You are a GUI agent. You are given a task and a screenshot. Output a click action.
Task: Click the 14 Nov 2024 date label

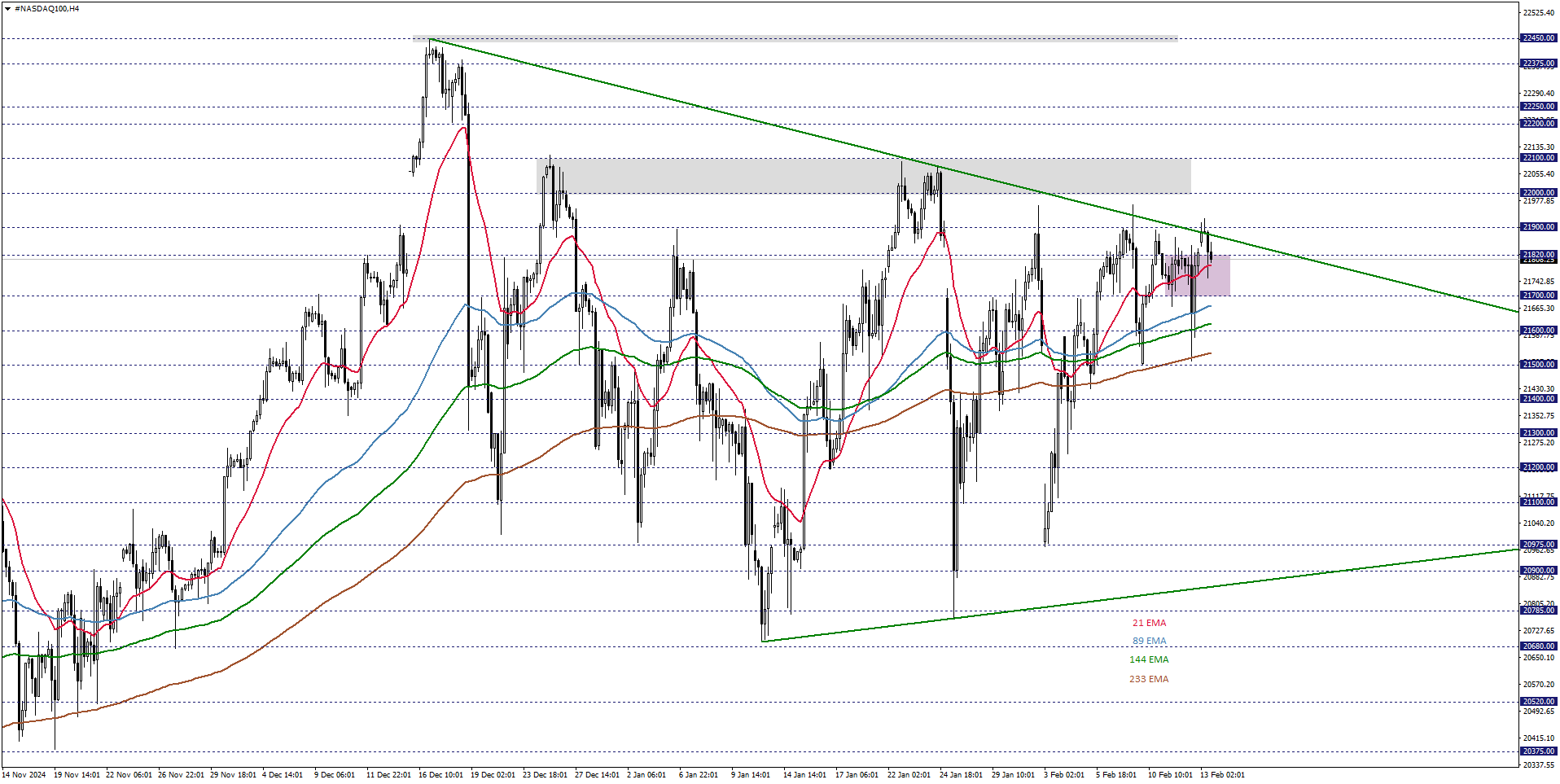click(24, 775)
